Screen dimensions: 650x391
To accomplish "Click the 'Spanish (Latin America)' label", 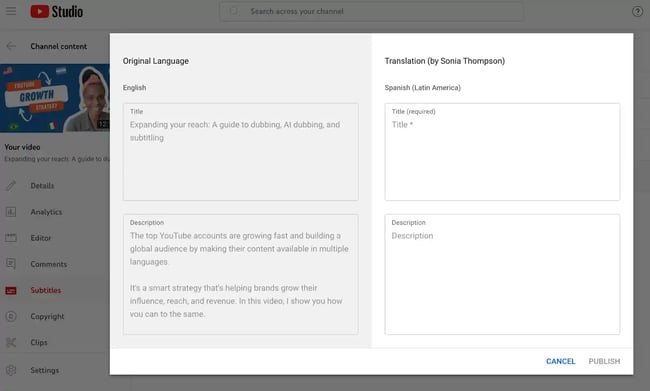I will coord(422,87).
